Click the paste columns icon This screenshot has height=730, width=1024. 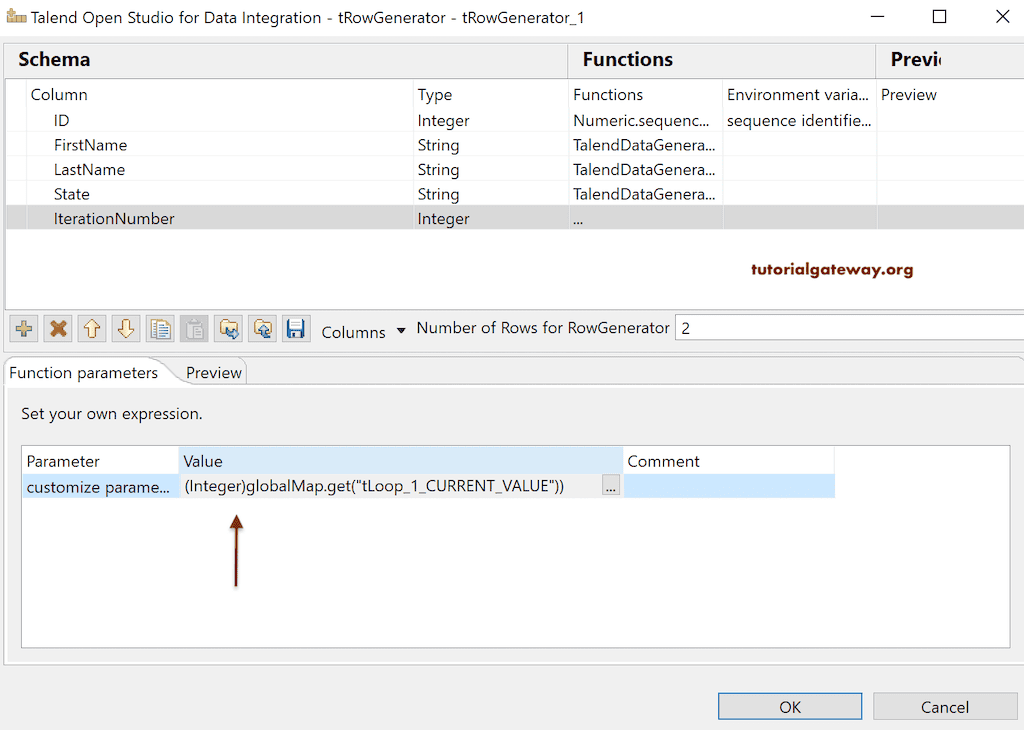pyautogui.click(x=194, y=328)
